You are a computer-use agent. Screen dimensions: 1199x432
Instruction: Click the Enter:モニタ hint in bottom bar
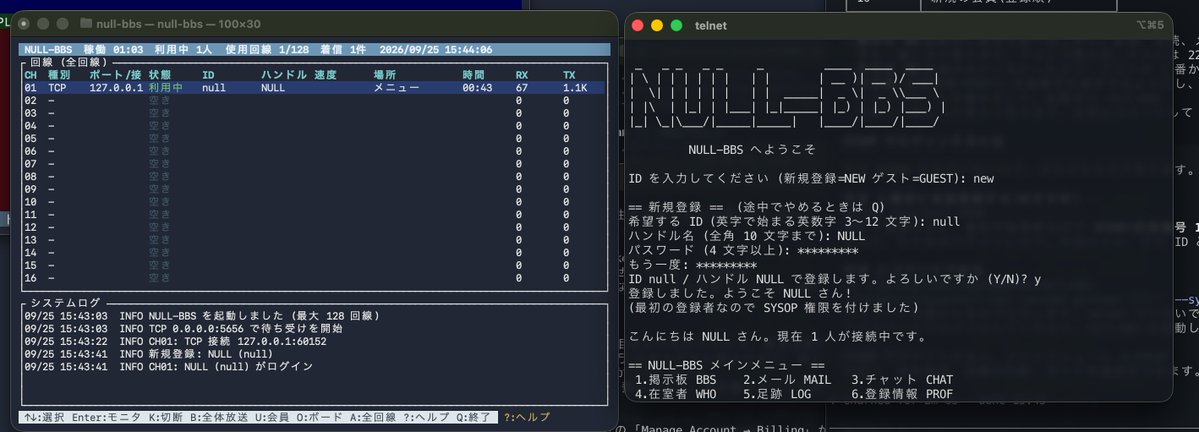coord(107,417)
